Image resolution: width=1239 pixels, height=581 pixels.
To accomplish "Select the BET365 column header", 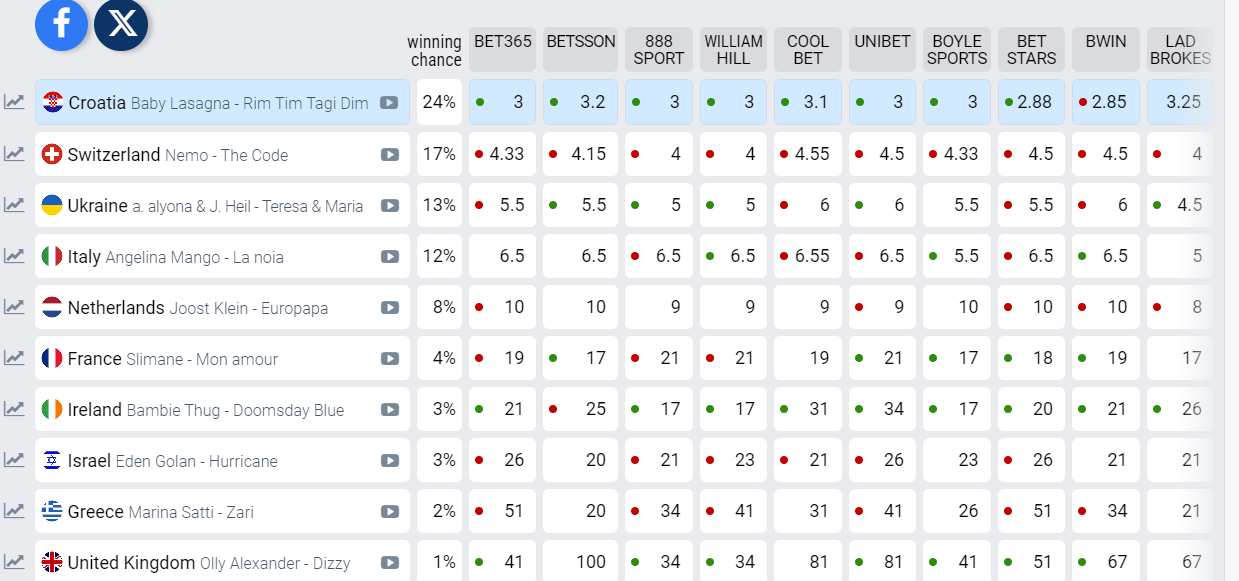I will [503, 42].
